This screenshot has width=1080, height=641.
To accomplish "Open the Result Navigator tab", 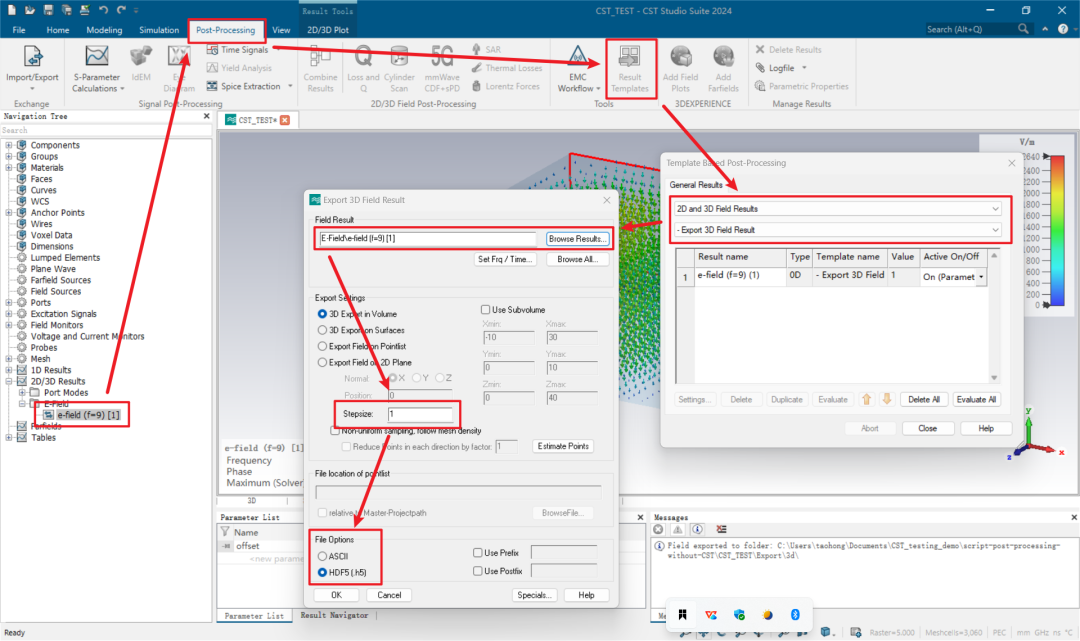I will (334, 616).
